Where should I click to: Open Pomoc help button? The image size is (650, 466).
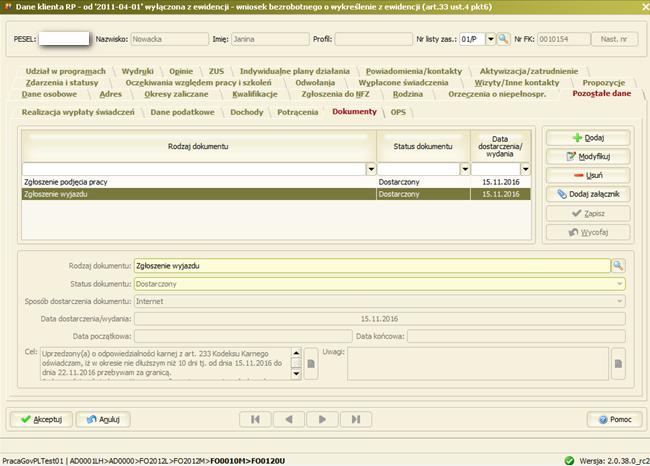point(615,419)
